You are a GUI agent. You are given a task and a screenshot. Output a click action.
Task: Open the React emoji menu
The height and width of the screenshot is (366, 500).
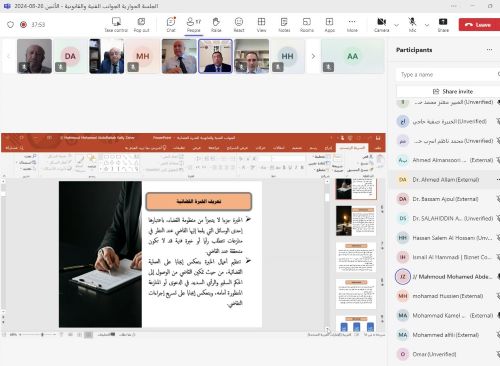point(239,25)
